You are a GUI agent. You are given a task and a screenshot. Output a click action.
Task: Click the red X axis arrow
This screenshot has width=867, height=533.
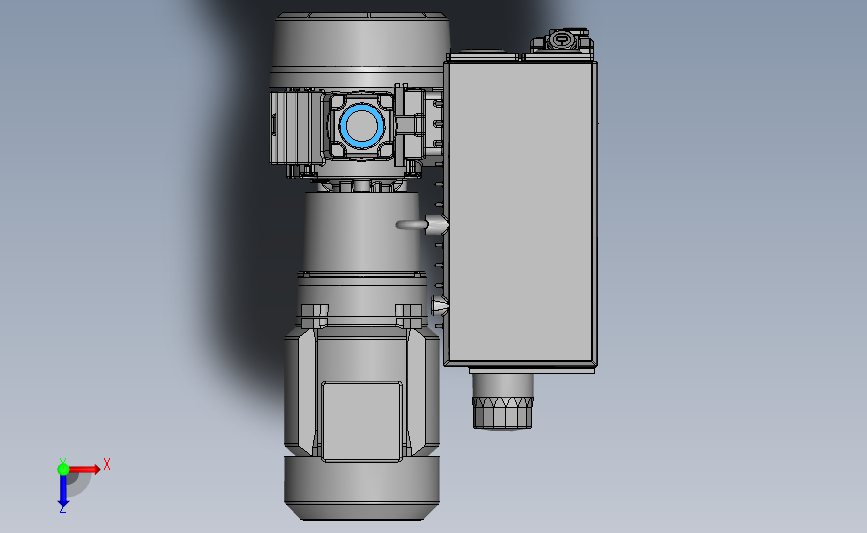click(x=85, y=469)
